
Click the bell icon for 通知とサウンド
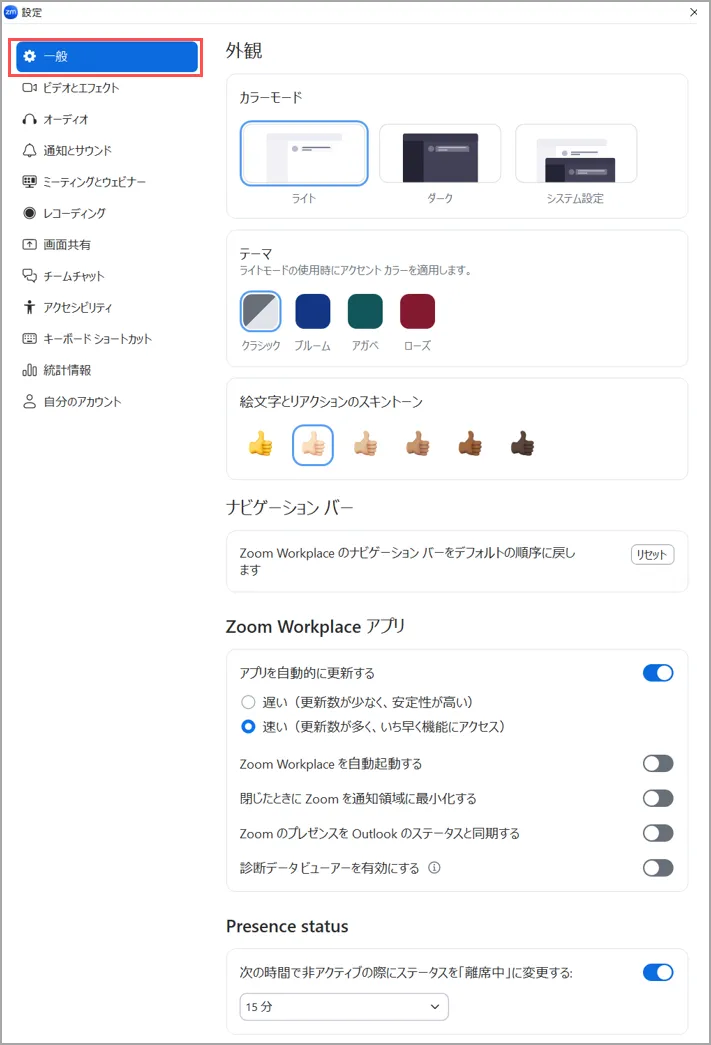coord(29,151)
